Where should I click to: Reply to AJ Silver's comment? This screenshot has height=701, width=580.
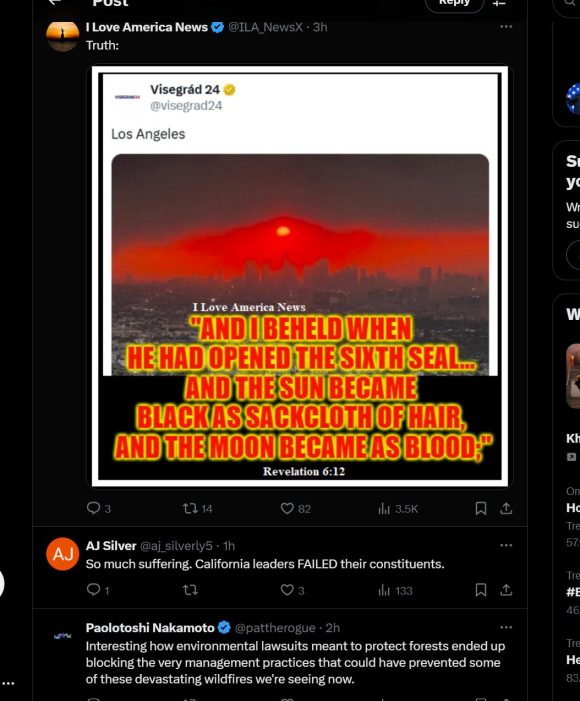click(x=97, y=590)
